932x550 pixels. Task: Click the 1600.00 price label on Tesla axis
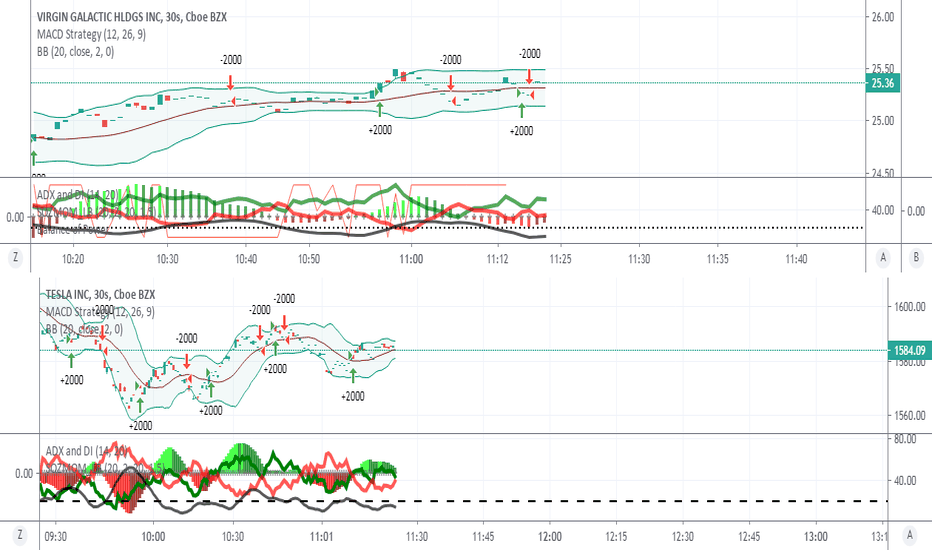click(x=909, y=307)
